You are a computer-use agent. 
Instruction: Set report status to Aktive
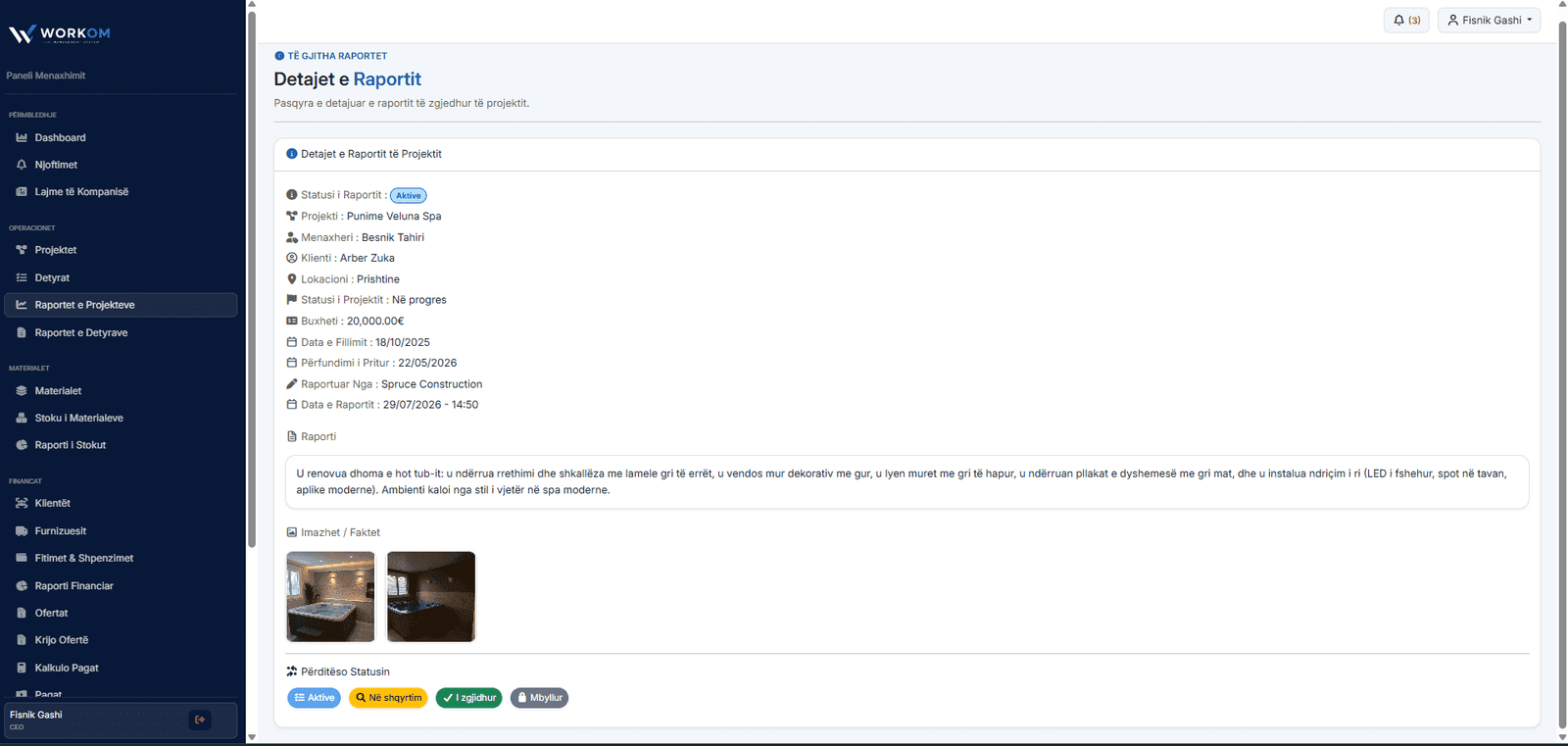tap(314, 698)
